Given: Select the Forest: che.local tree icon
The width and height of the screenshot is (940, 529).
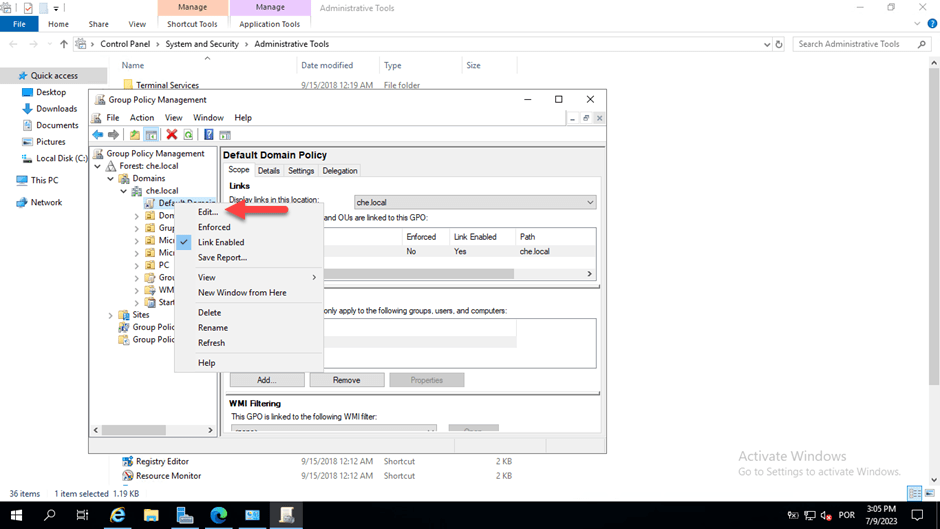Looking at the screenshot, I should pyautogui.click(x=111, y=166).
